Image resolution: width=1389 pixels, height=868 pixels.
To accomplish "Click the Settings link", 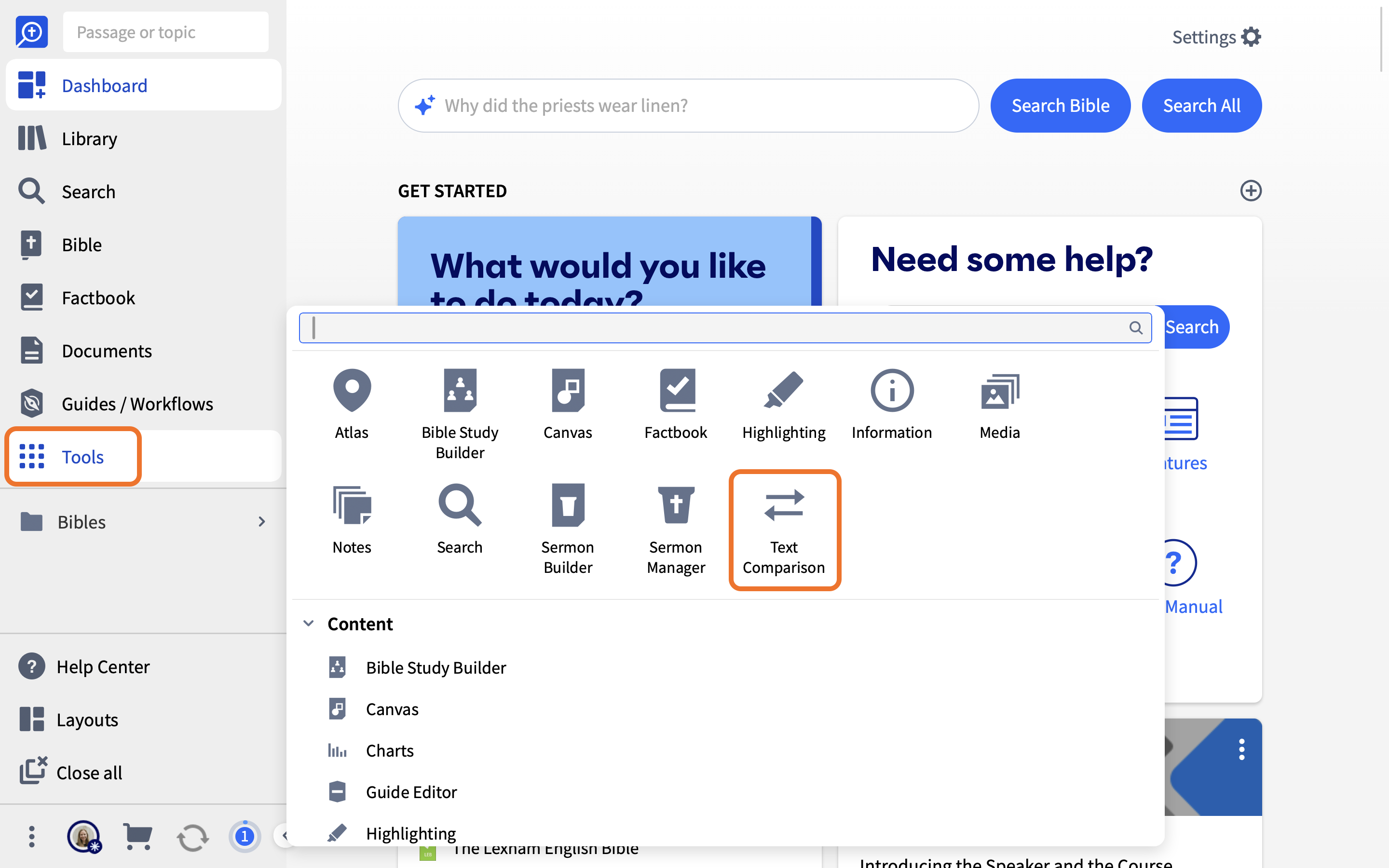I will pos(1204,37).
